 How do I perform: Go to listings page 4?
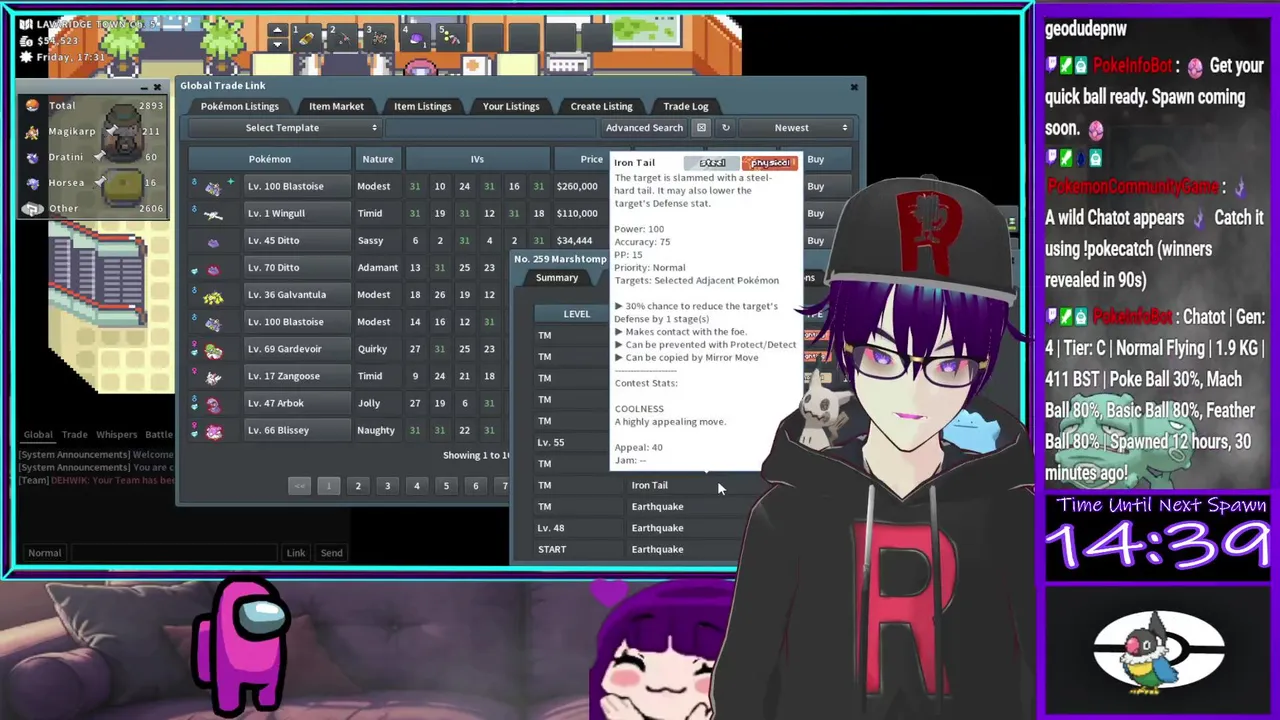coord(417,486)
